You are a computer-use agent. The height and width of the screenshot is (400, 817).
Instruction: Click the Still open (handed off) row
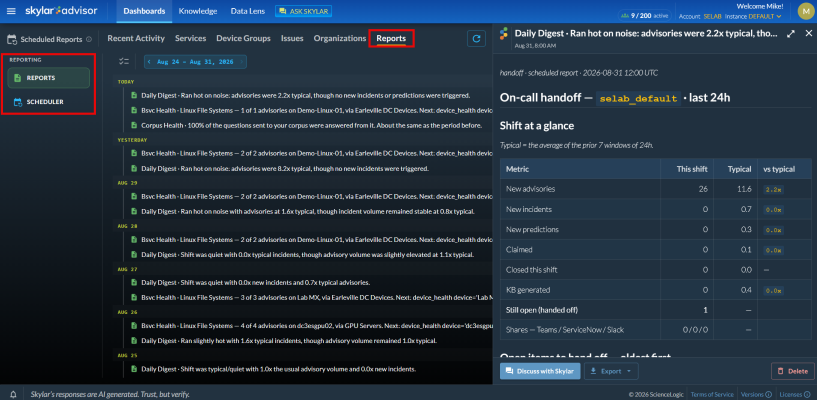point(655,310)
